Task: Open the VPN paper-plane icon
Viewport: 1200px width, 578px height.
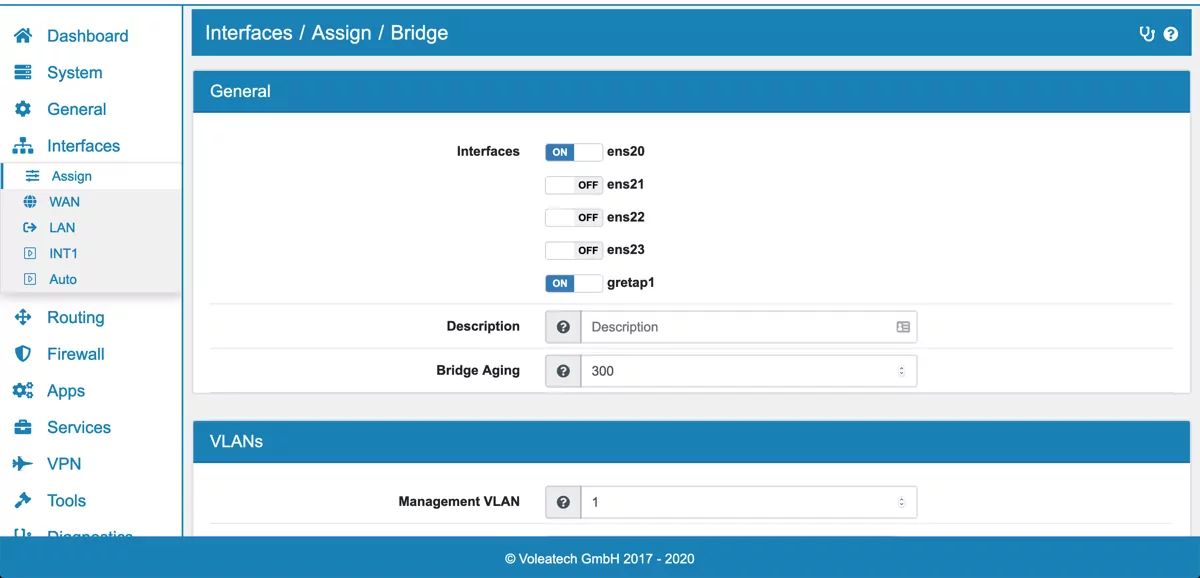Action: 22,463
